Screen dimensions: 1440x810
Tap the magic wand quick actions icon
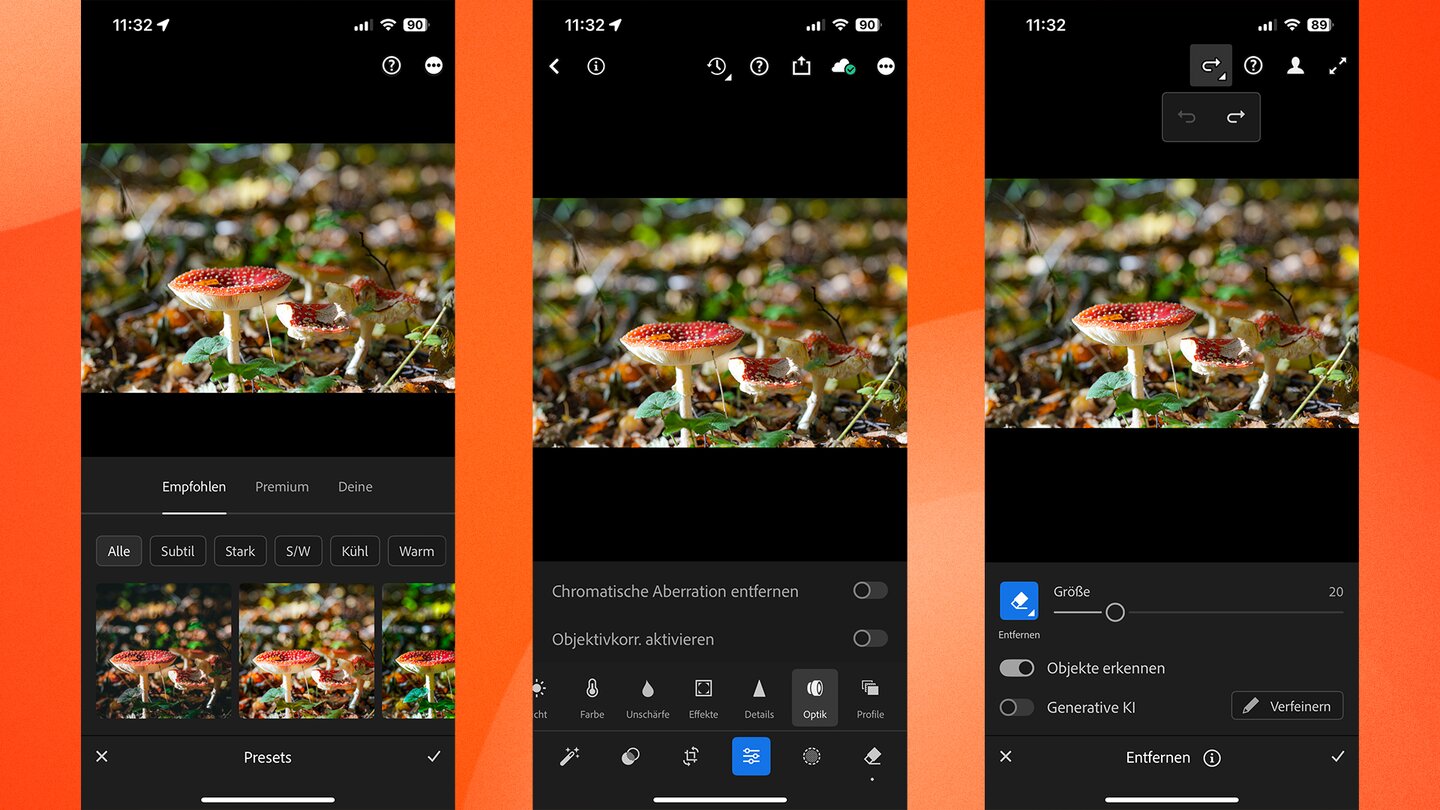[x=570, y=757]
